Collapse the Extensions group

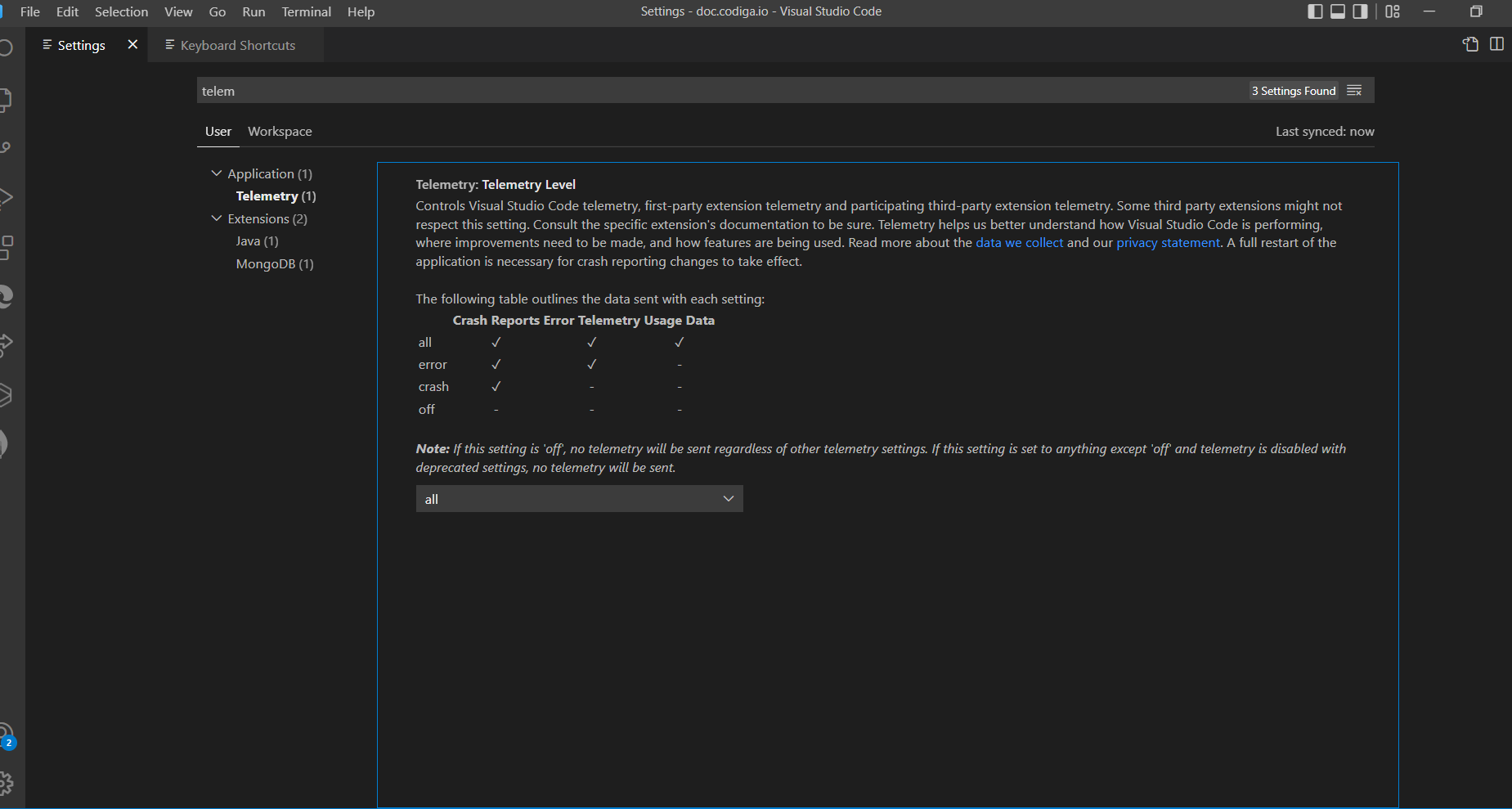(217, 218)
